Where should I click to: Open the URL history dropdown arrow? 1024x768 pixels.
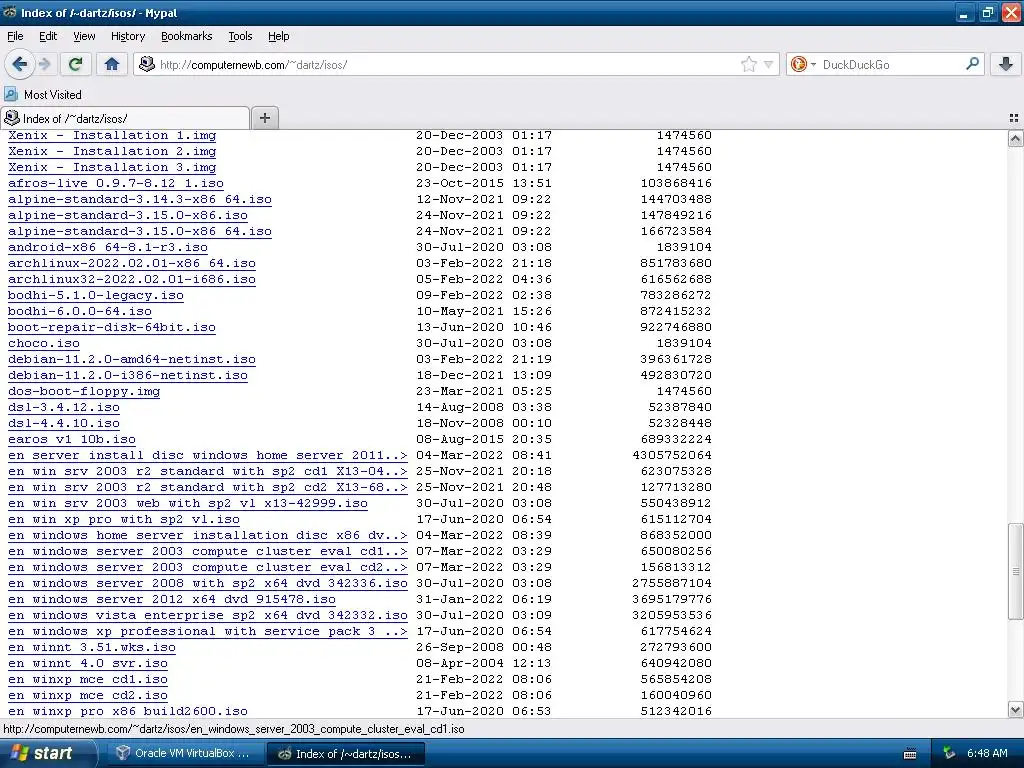tap(769, 64)
